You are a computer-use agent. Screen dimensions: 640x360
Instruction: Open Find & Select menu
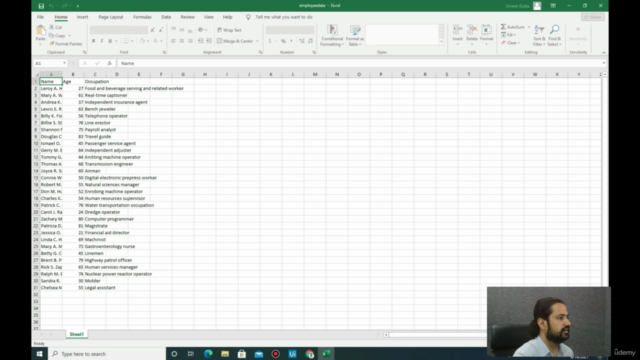tap(554, 36)
